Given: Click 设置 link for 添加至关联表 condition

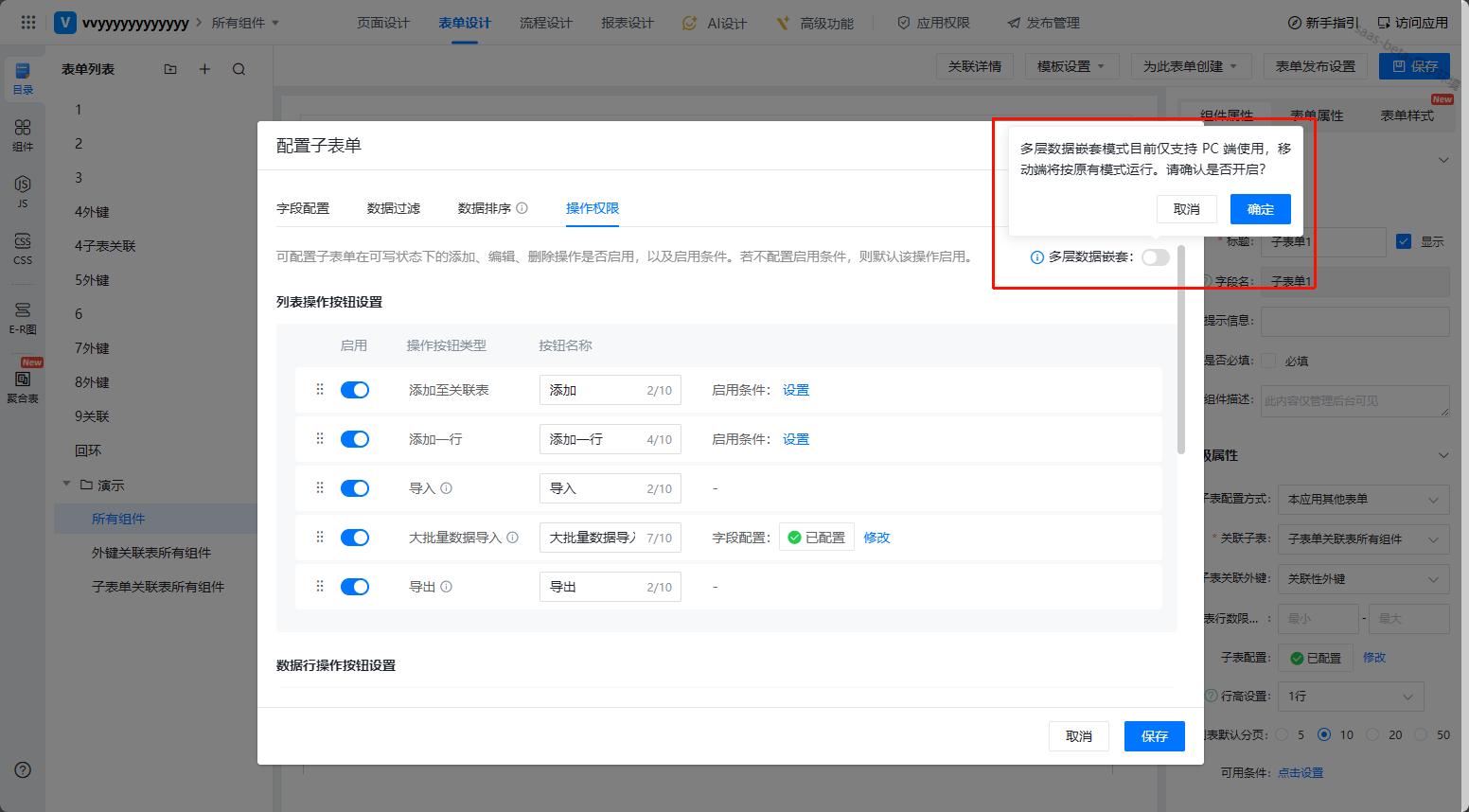Looking at the screenshot, I should pos(796,390).
